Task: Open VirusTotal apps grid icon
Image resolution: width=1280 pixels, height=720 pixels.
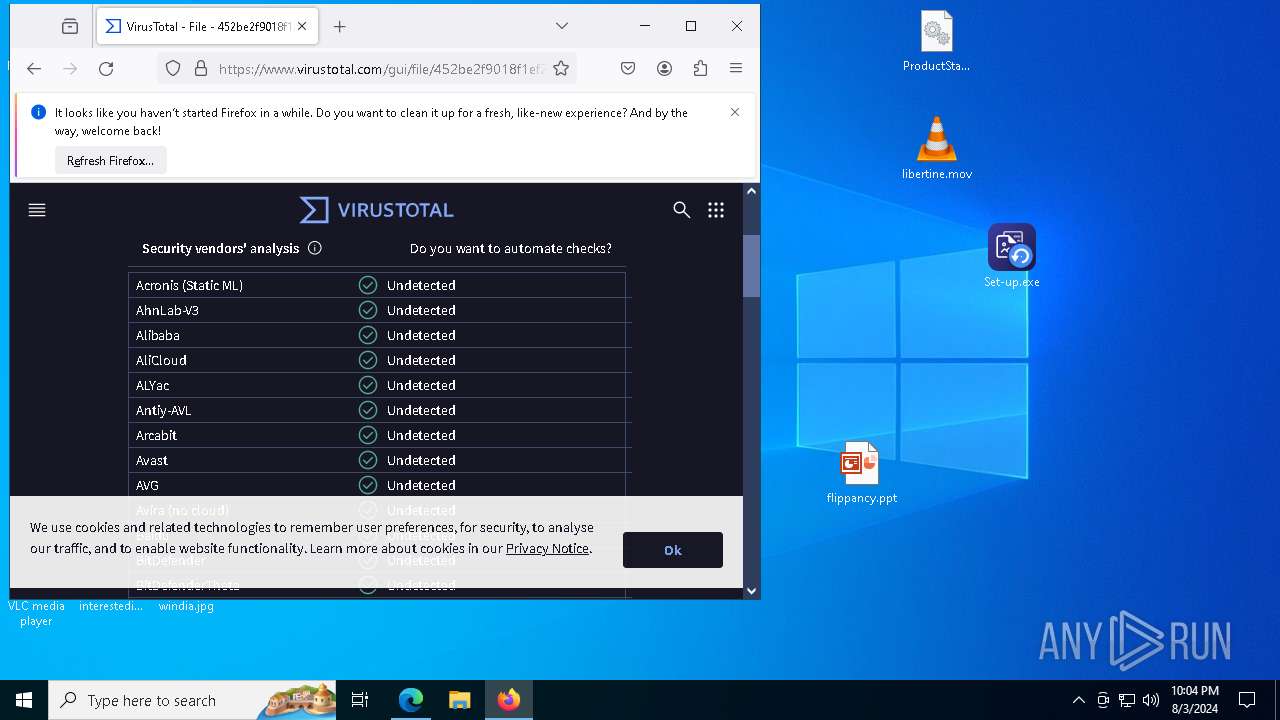Action: 716,210
